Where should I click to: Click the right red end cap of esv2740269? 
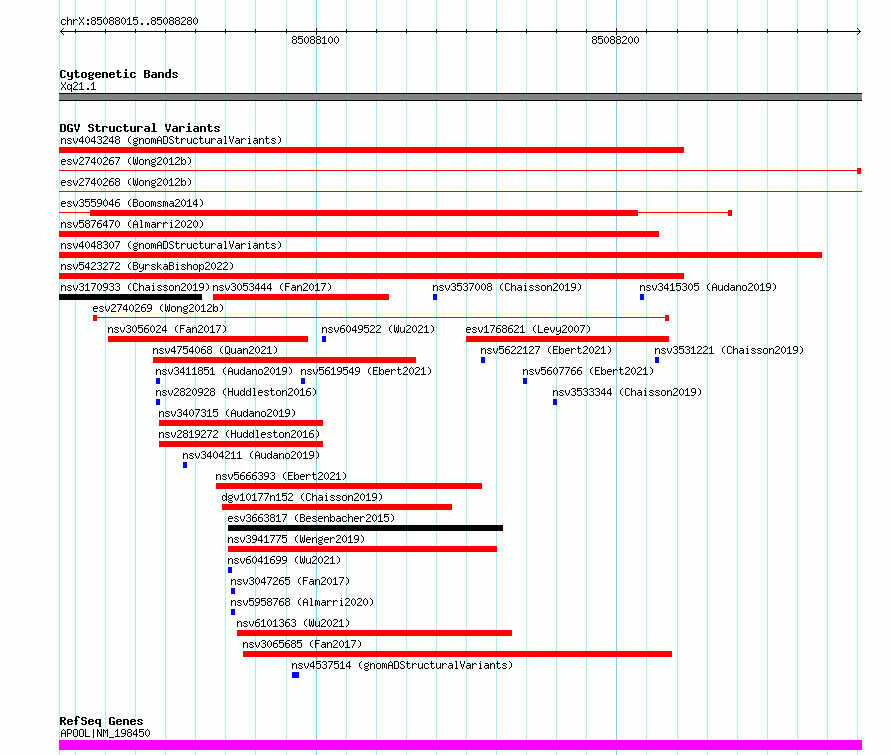(x=667, y=318)
